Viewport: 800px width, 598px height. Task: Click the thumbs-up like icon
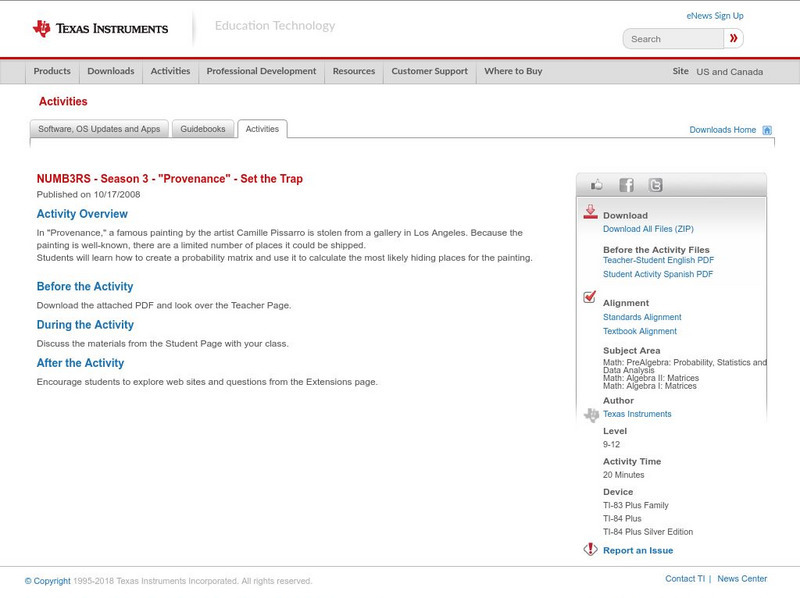coord(596,185)
